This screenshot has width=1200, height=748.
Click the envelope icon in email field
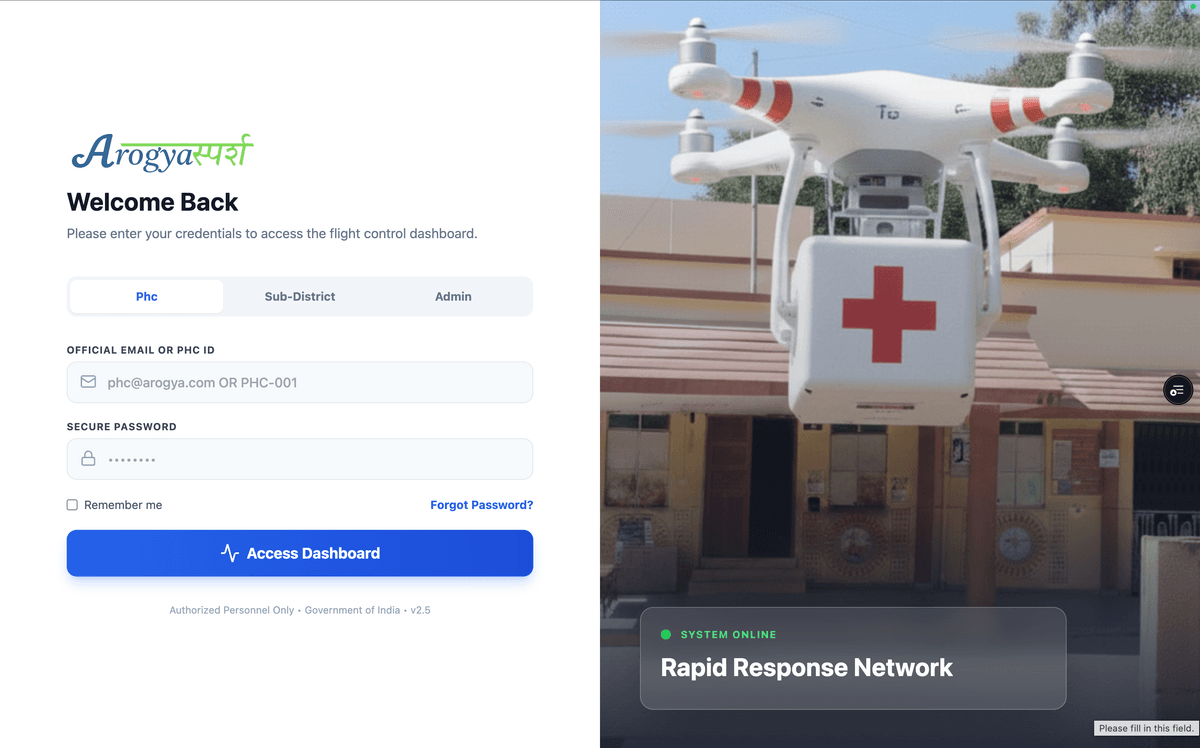[x=88, y=382]
